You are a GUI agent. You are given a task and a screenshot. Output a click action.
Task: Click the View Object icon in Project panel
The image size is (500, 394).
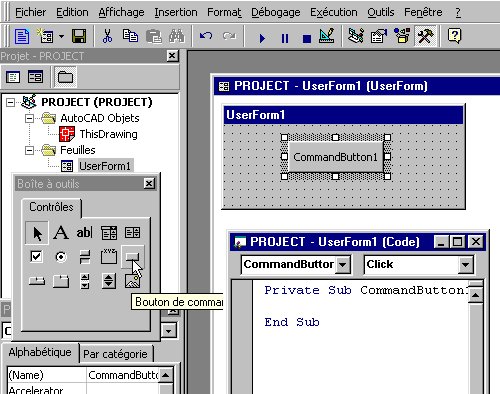[x=35, y=77]
